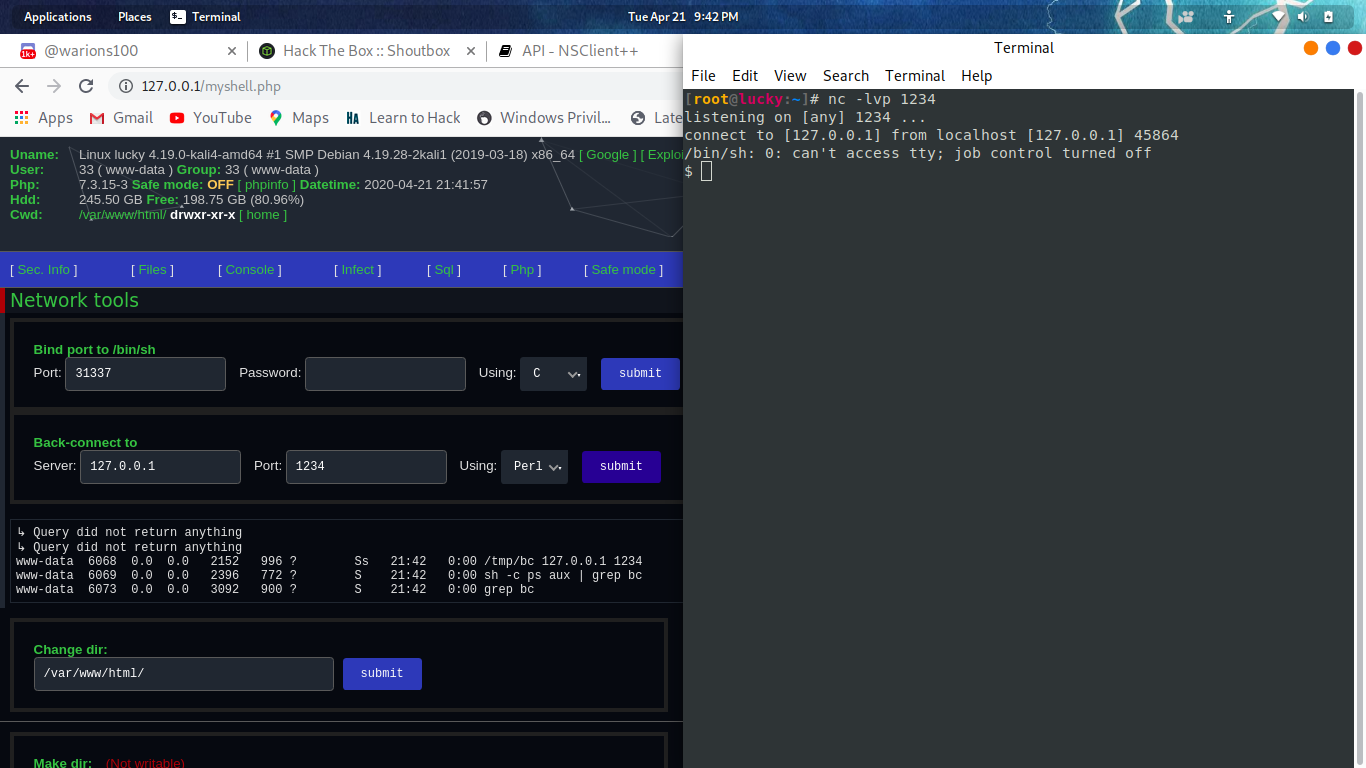1366x768 pixels.
Task: Reload the myshell.php page
Action: pyautogui.click(x=86, y=86)
